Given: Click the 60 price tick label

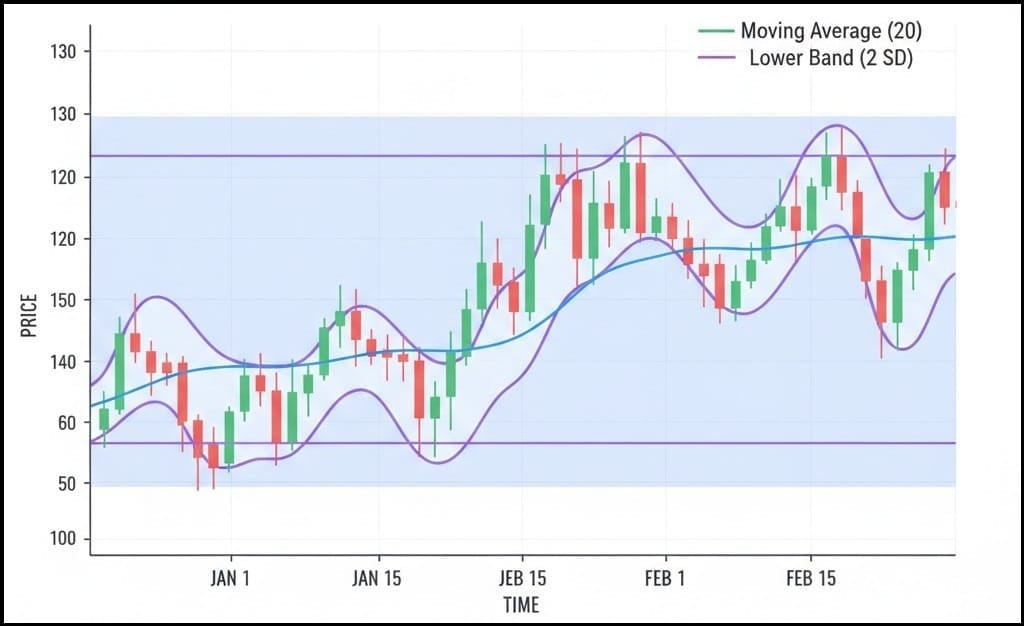Looking at the screenshot, I should tap(67, 423).
